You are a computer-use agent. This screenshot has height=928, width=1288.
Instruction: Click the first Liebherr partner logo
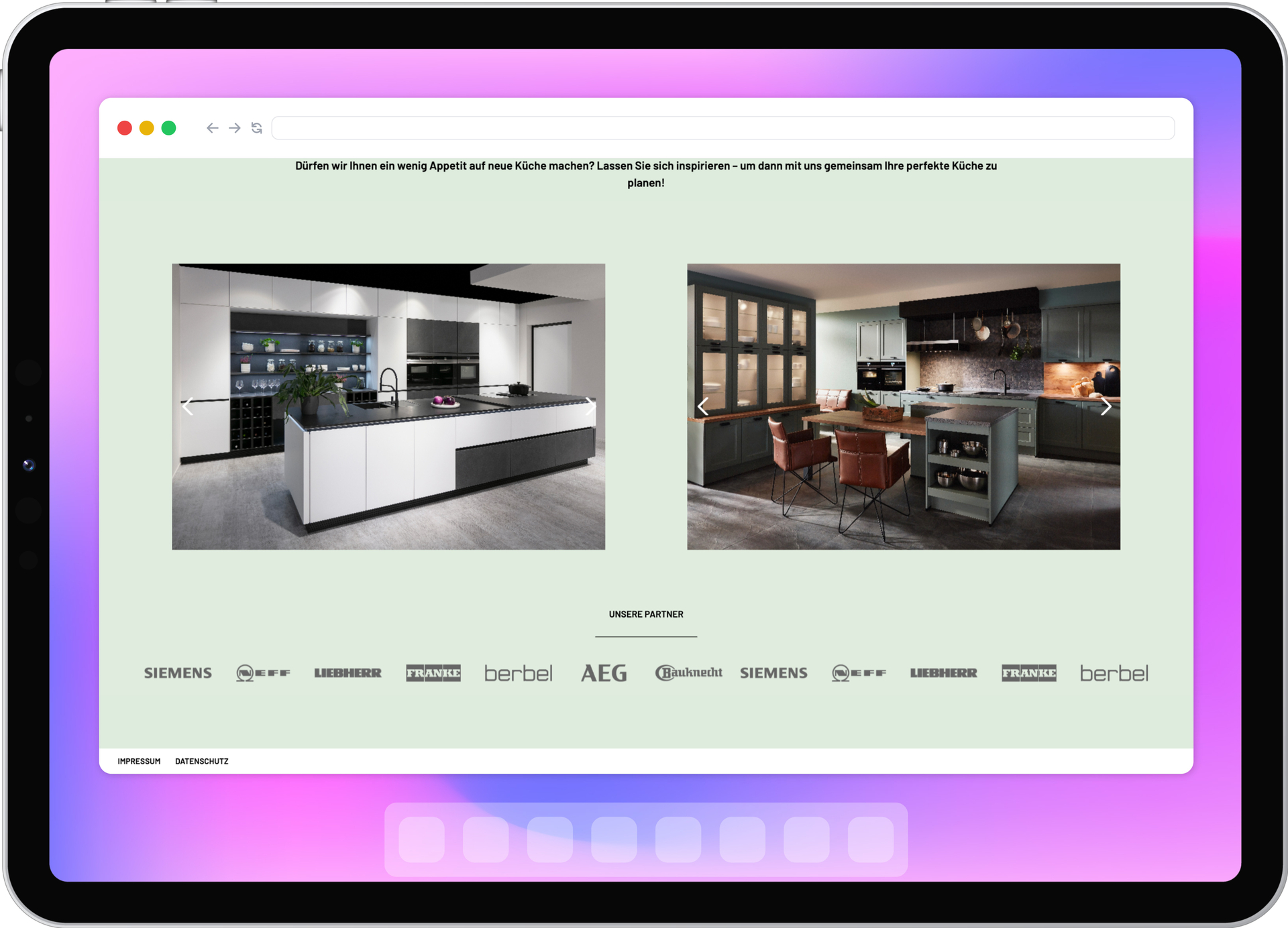point(347,673)
